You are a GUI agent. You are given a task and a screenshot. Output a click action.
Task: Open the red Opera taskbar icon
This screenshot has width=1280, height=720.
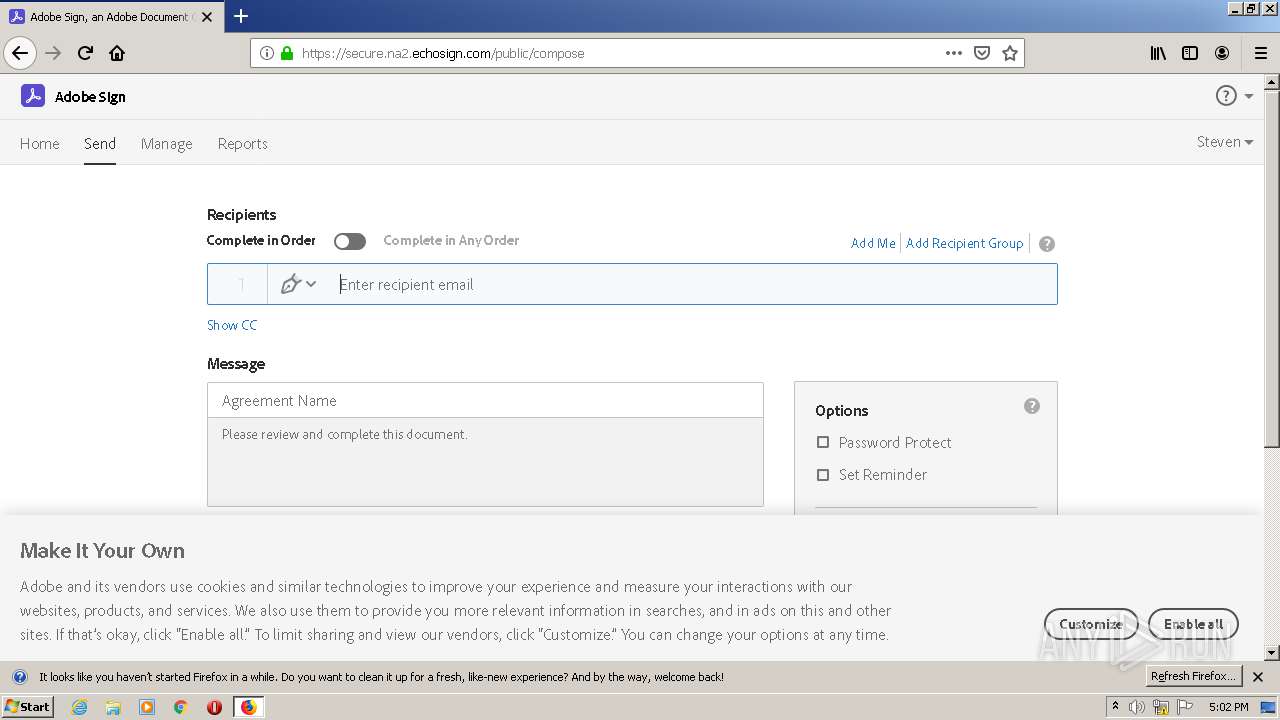click(x=214, y=707)
